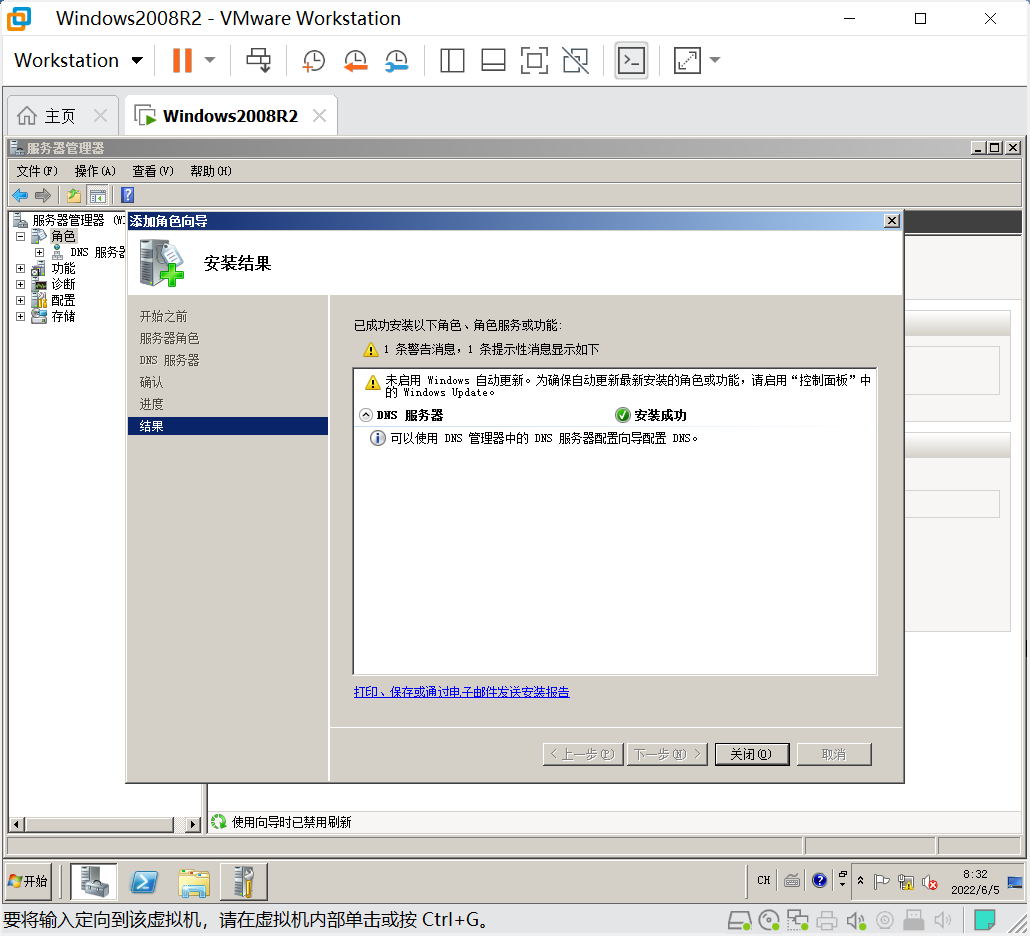The height and width of the screenshot is (936, 1030).
Task: Click the VMware message log icon
Action: tap(984, 920)
